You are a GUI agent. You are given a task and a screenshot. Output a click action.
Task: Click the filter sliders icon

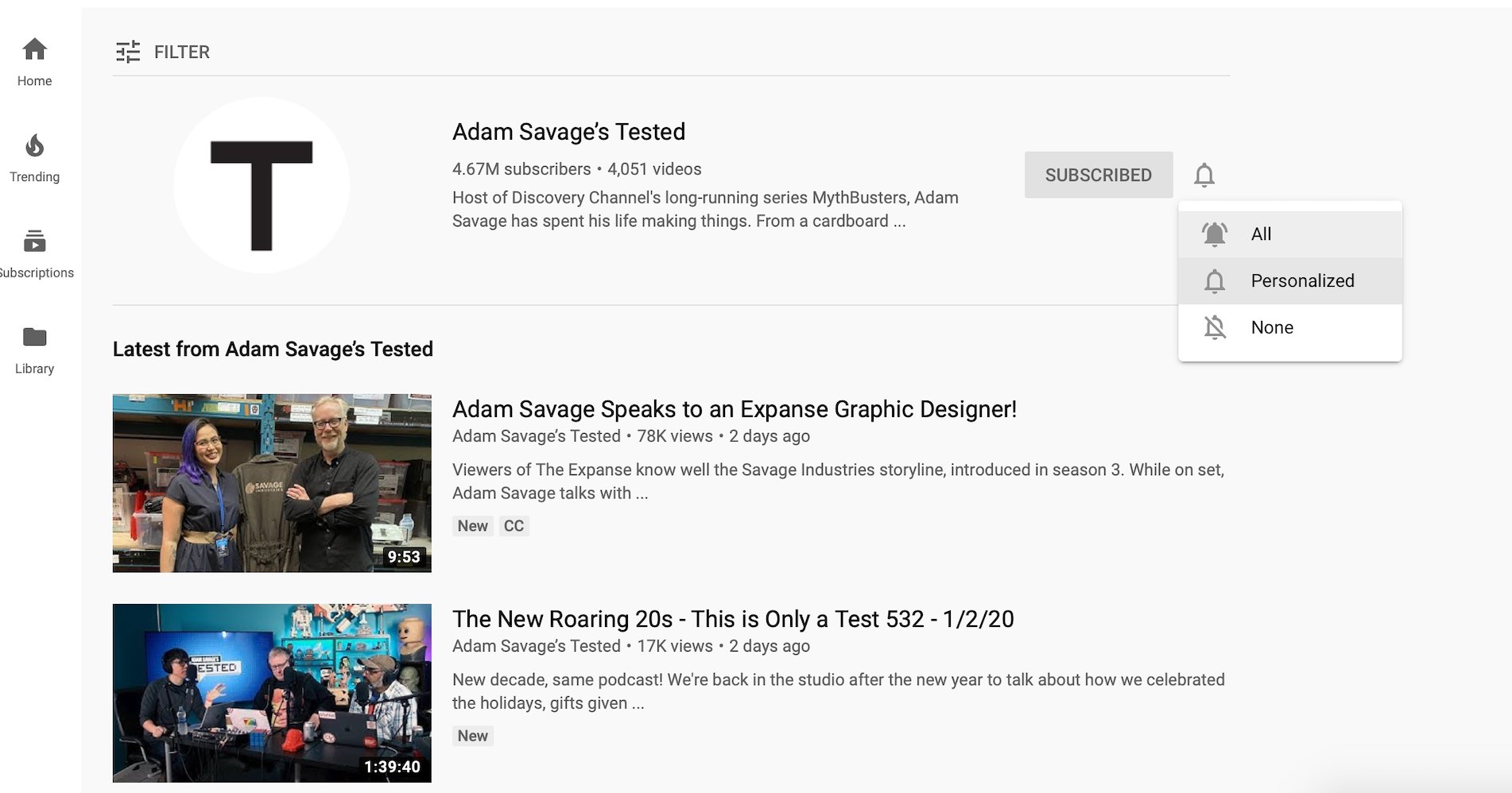pos(128,52)
